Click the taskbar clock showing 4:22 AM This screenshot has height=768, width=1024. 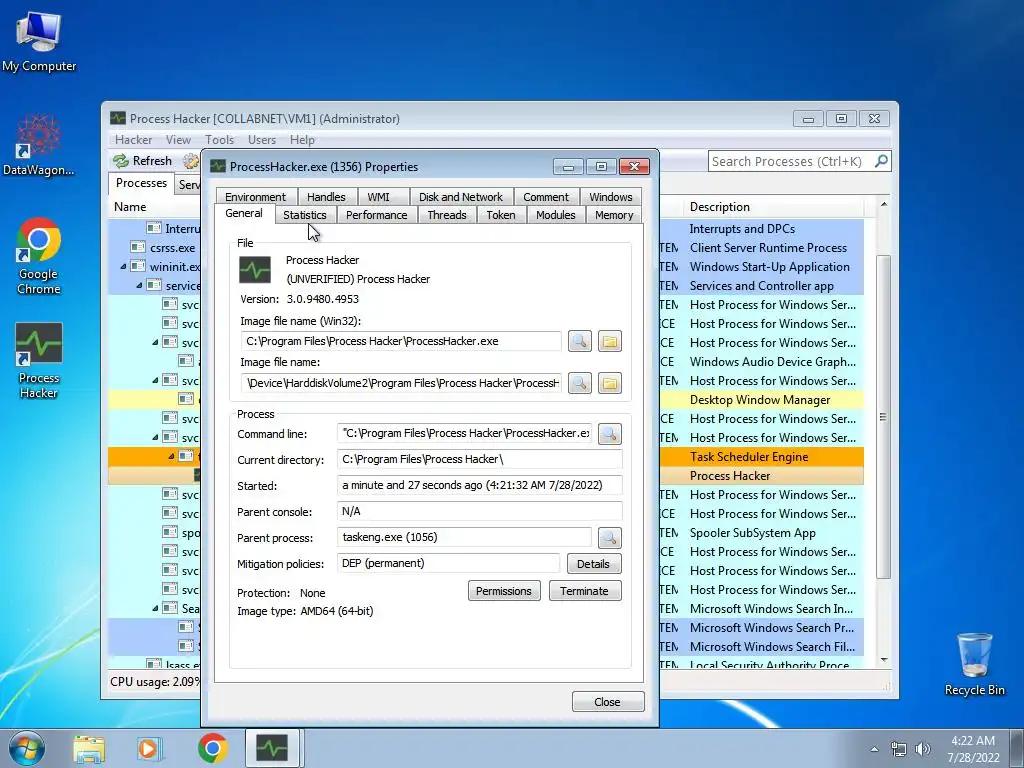click(973, 749)
